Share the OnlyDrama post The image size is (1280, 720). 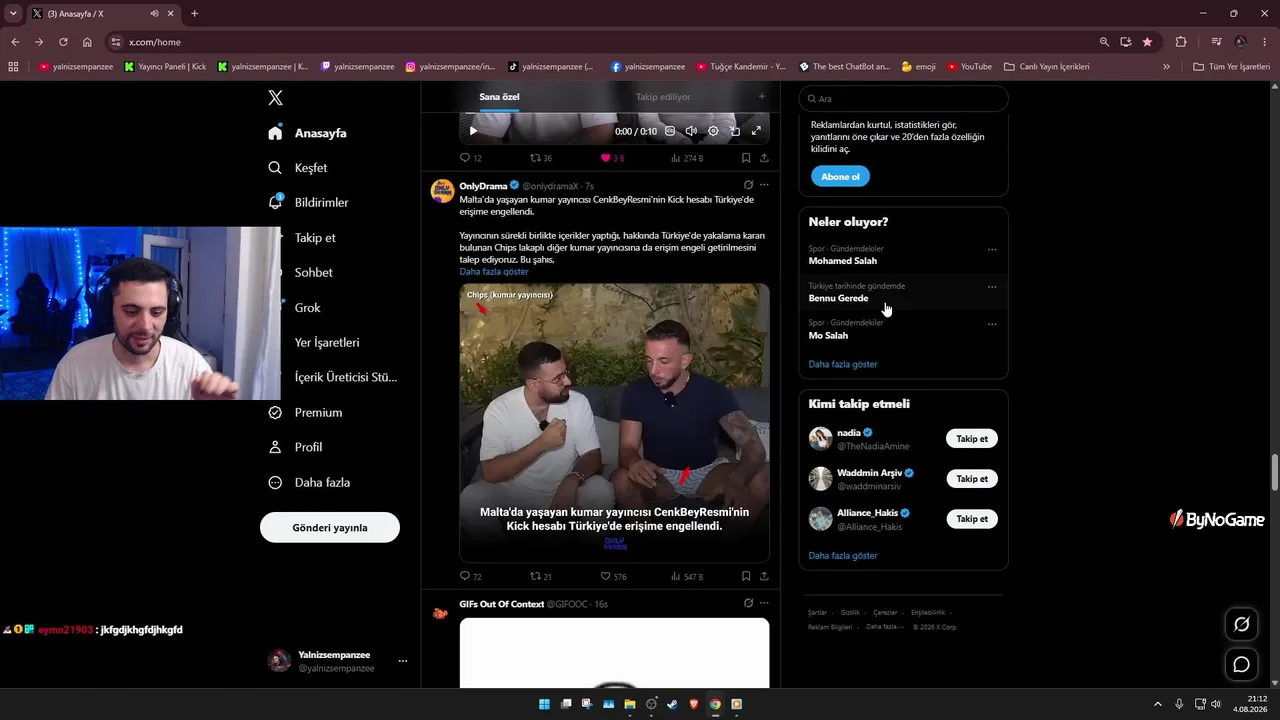[764, 577]
